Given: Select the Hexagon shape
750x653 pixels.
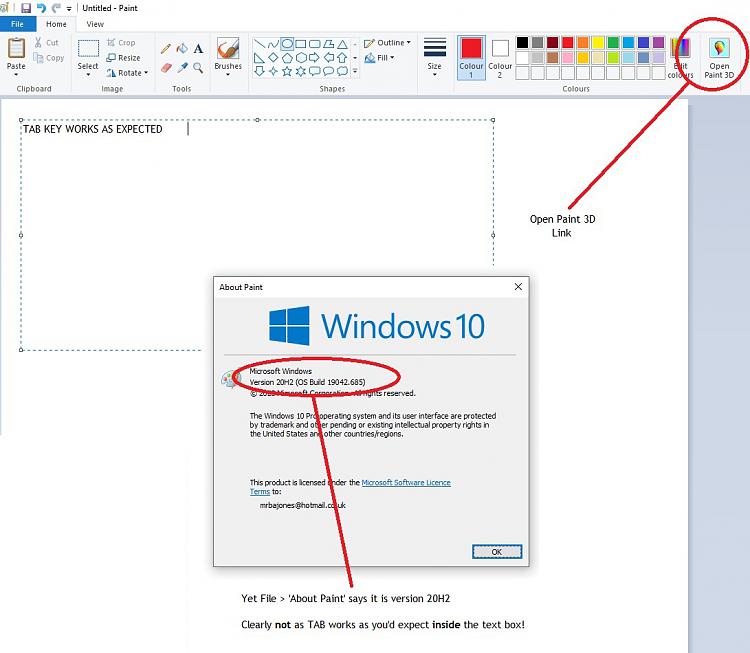Looking at the screenshot, I should click(301, 58).
